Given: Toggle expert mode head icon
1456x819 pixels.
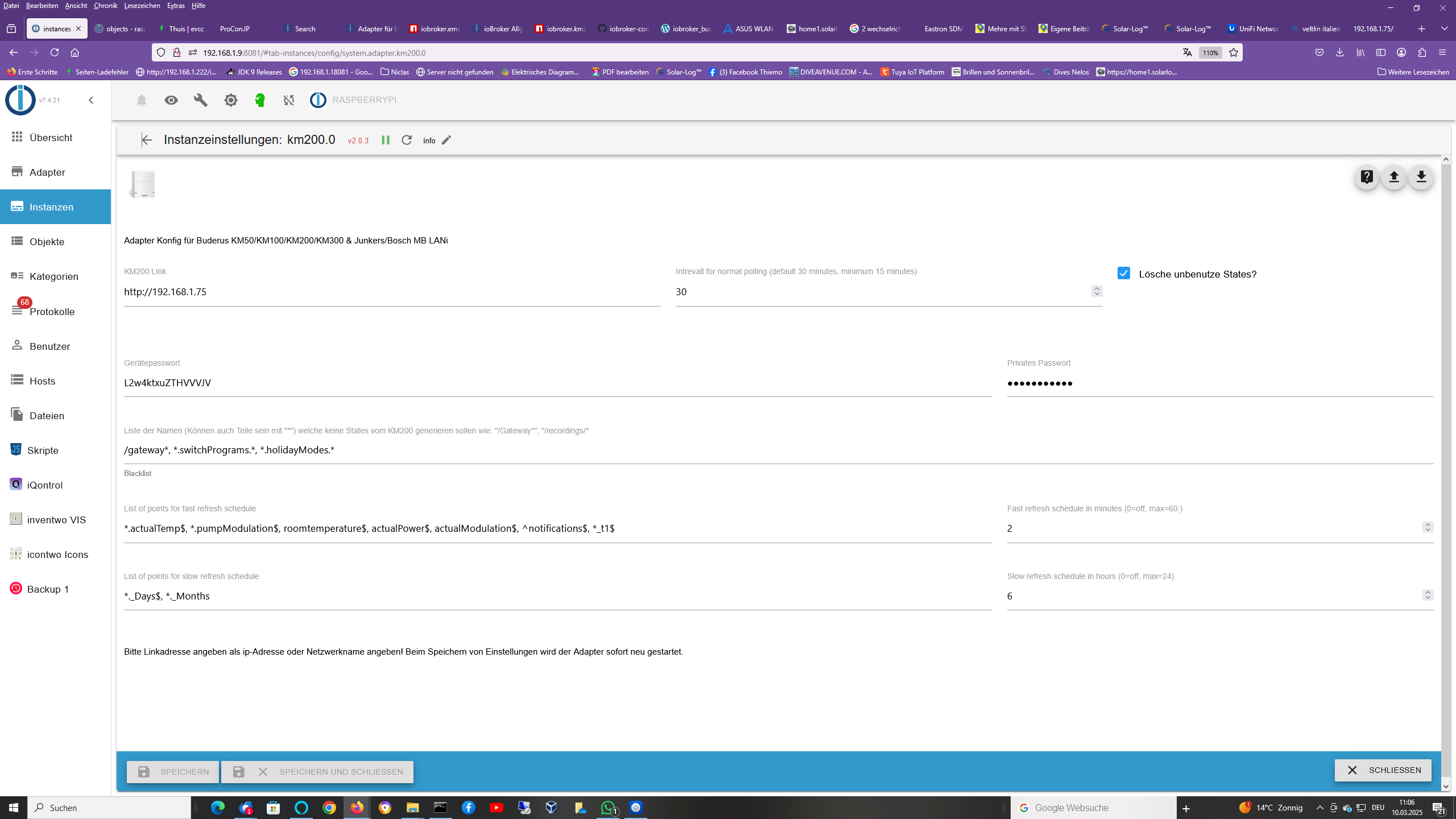Looking at the screenshot, I should click(x=260, y=100).
